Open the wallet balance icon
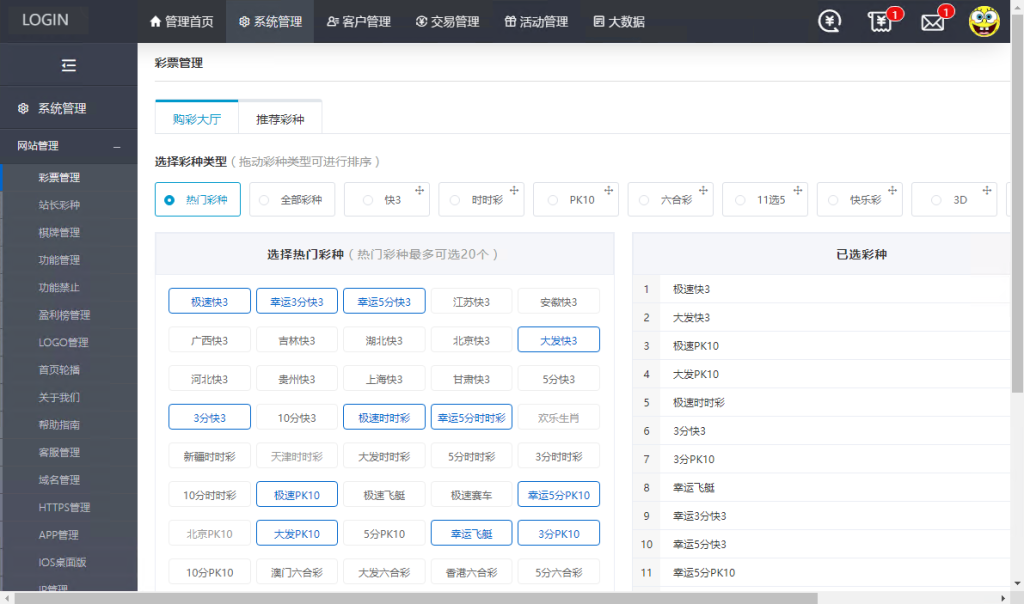Image resolution: width=1024 pixels, height=604 pixels. pyautogui.click(x=829, y=21)
